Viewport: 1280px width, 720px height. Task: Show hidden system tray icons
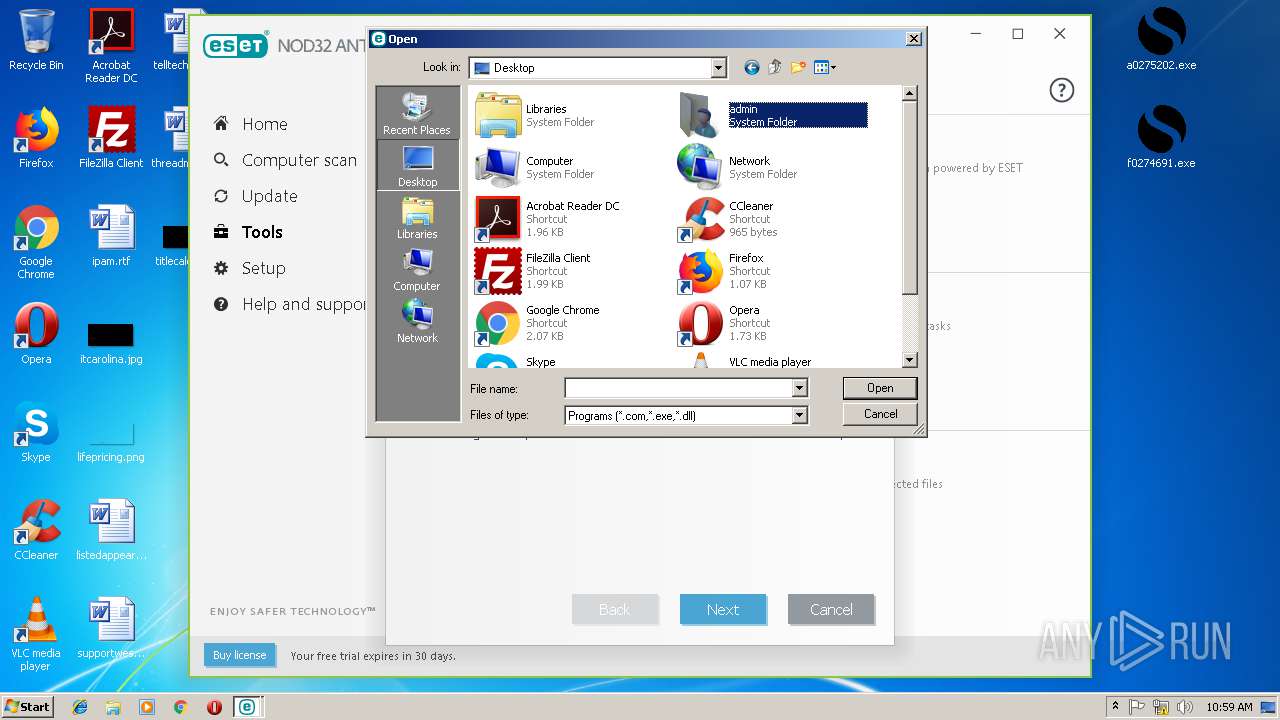(x=1115, y=706)
